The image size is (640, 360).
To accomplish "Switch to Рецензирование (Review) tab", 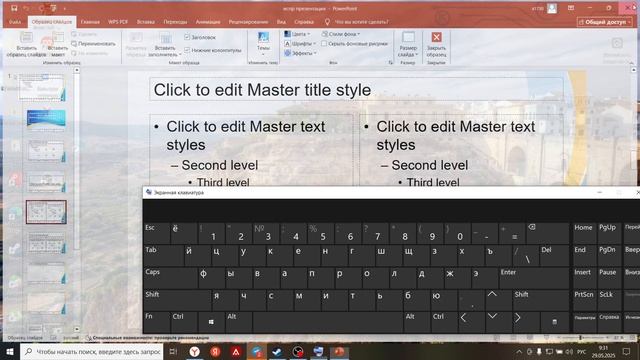I will pyautogui.click(x=248, y=22).
